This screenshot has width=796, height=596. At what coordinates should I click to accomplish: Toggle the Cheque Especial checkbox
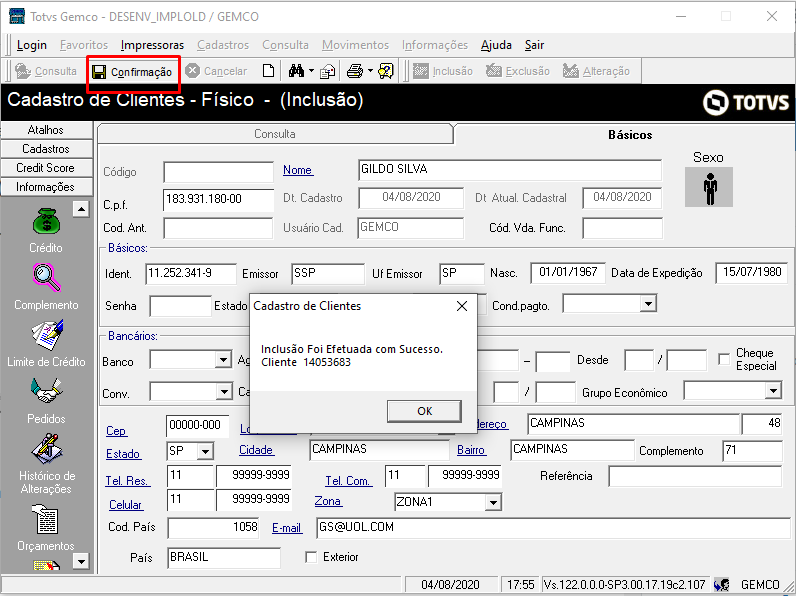click(724, 359)
